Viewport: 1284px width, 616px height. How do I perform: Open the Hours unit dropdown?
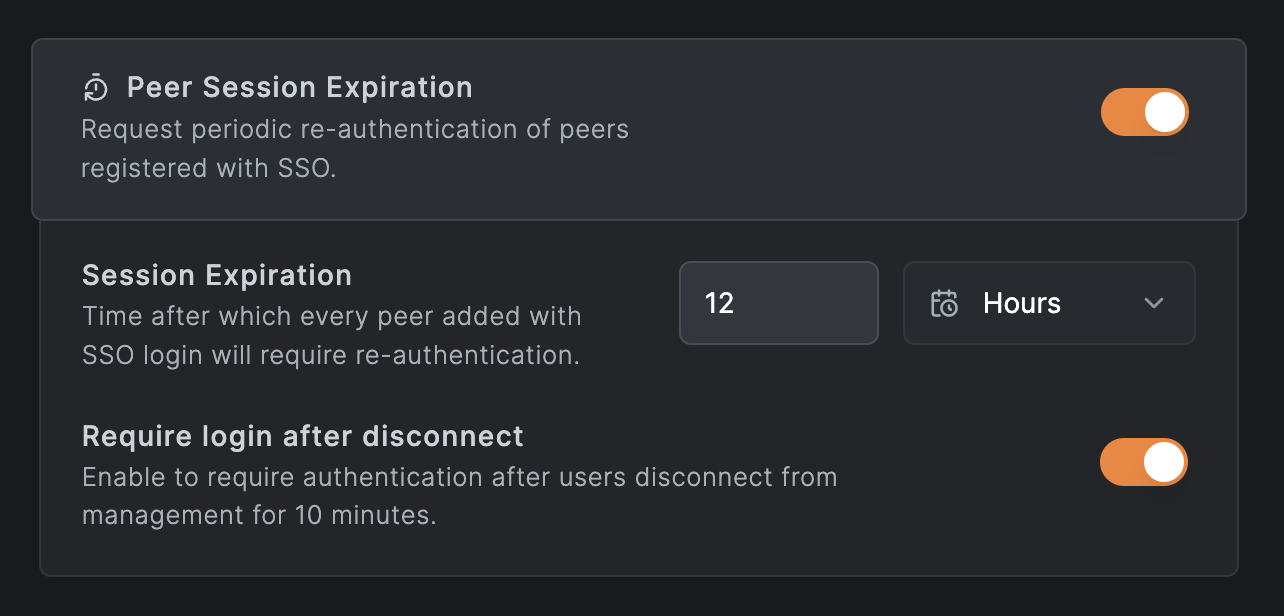click(1048, 303)
